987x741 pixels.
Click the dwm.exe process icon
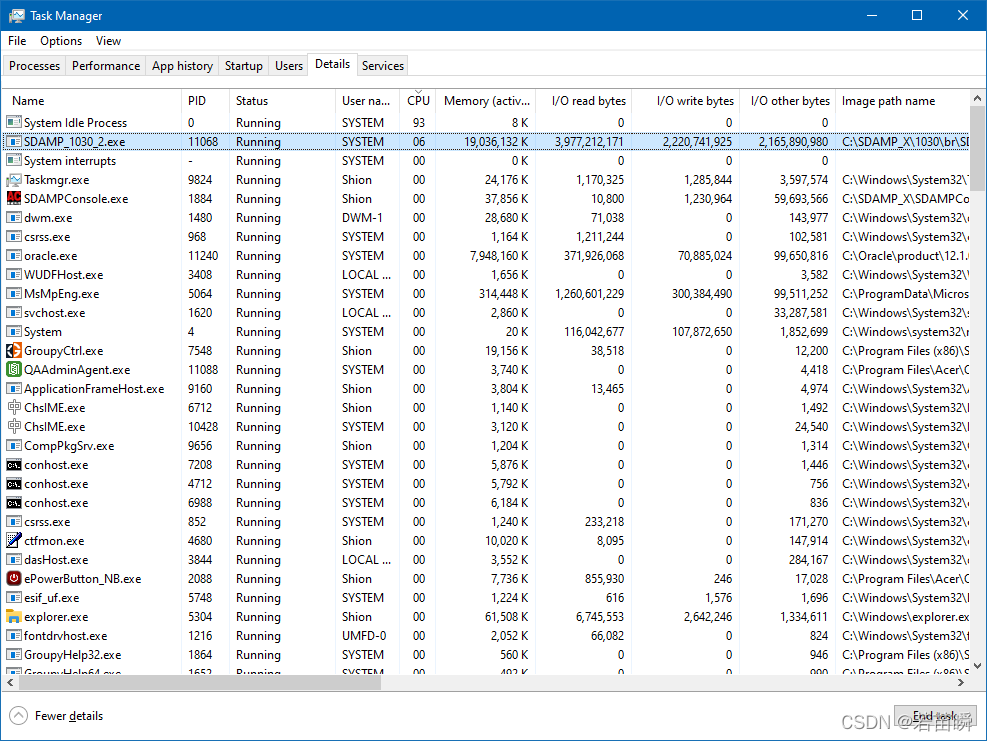(x=14, y=218)
